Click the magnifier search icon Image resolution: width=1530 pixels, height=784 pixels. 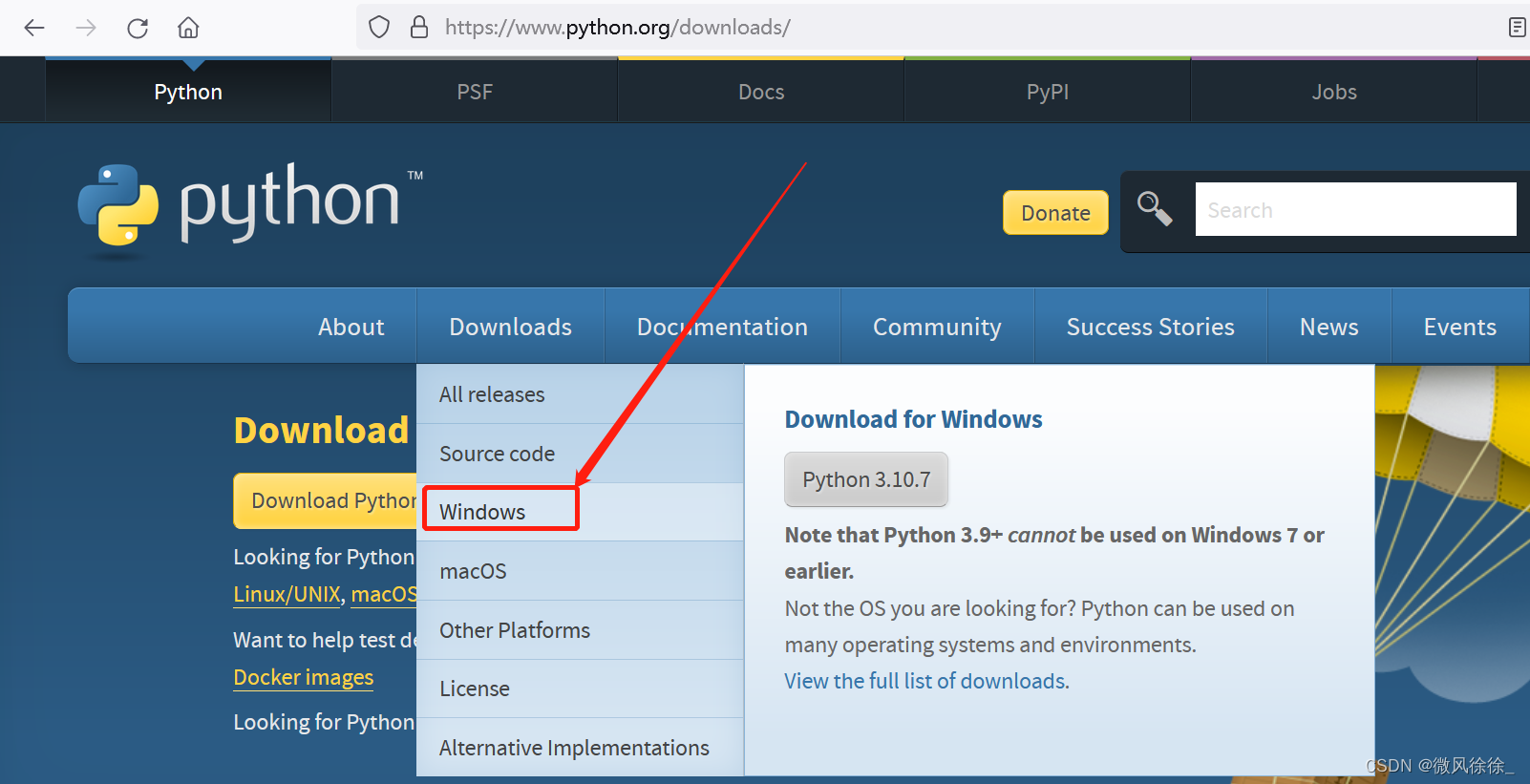(x=1155, y=208)
